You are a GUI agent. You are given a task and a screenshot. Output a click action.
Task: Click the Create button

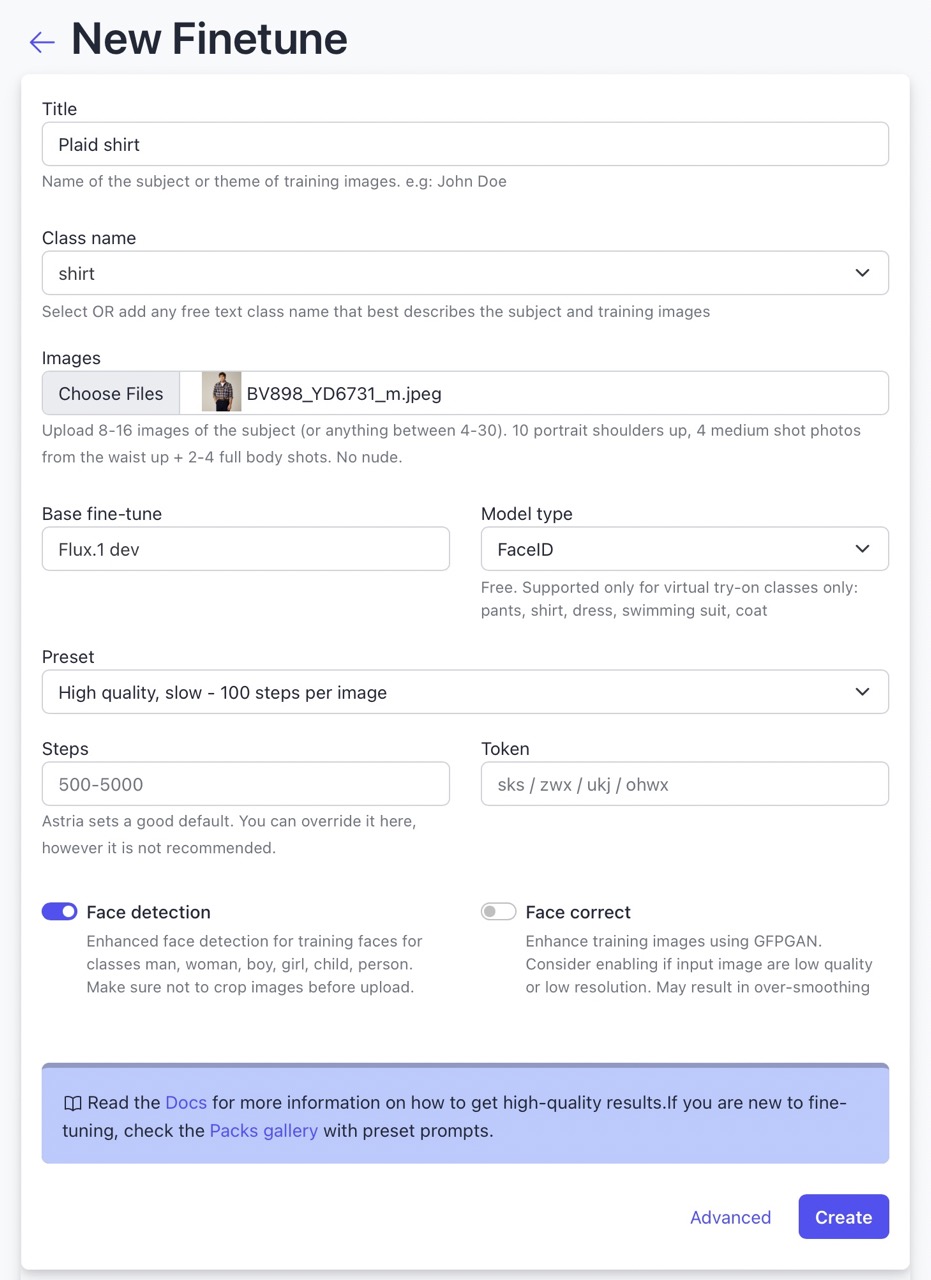[x=843, y=1217]
